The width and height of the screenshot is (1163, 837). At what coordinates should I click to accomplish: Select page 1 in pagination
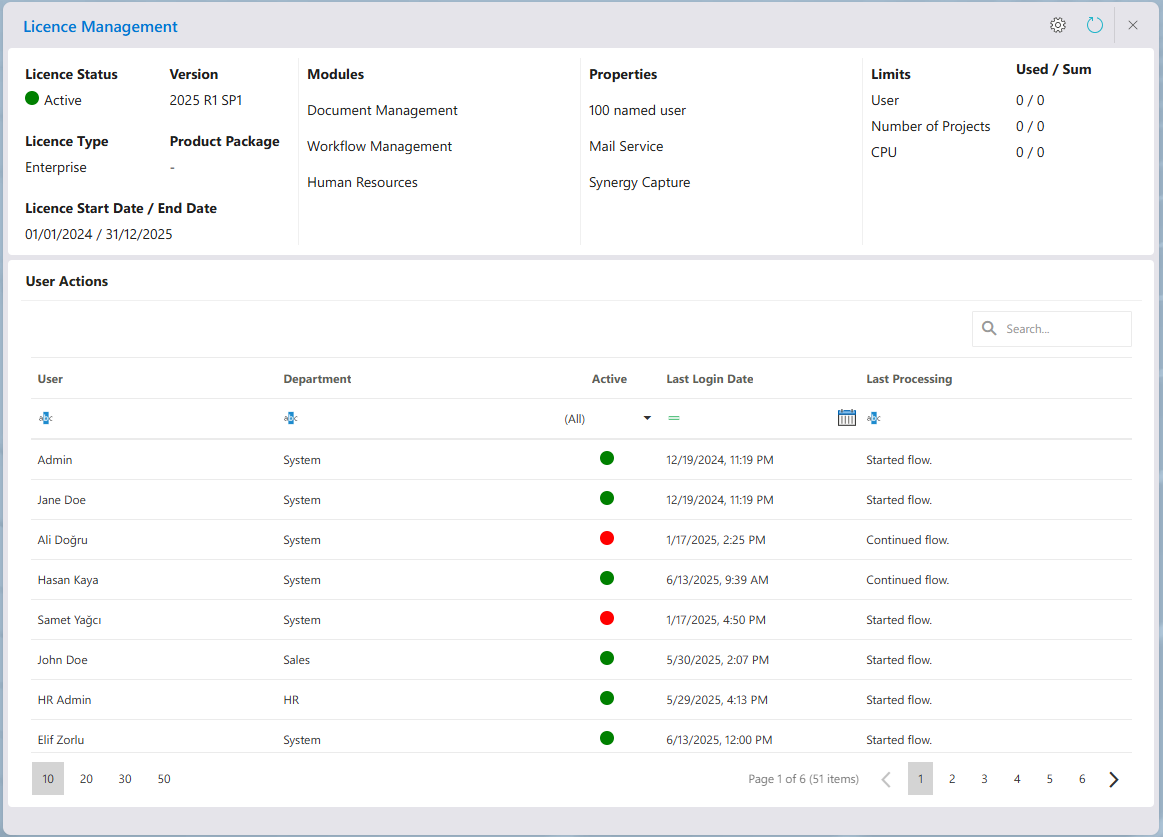pyautogui.click(x=920, y=779)
